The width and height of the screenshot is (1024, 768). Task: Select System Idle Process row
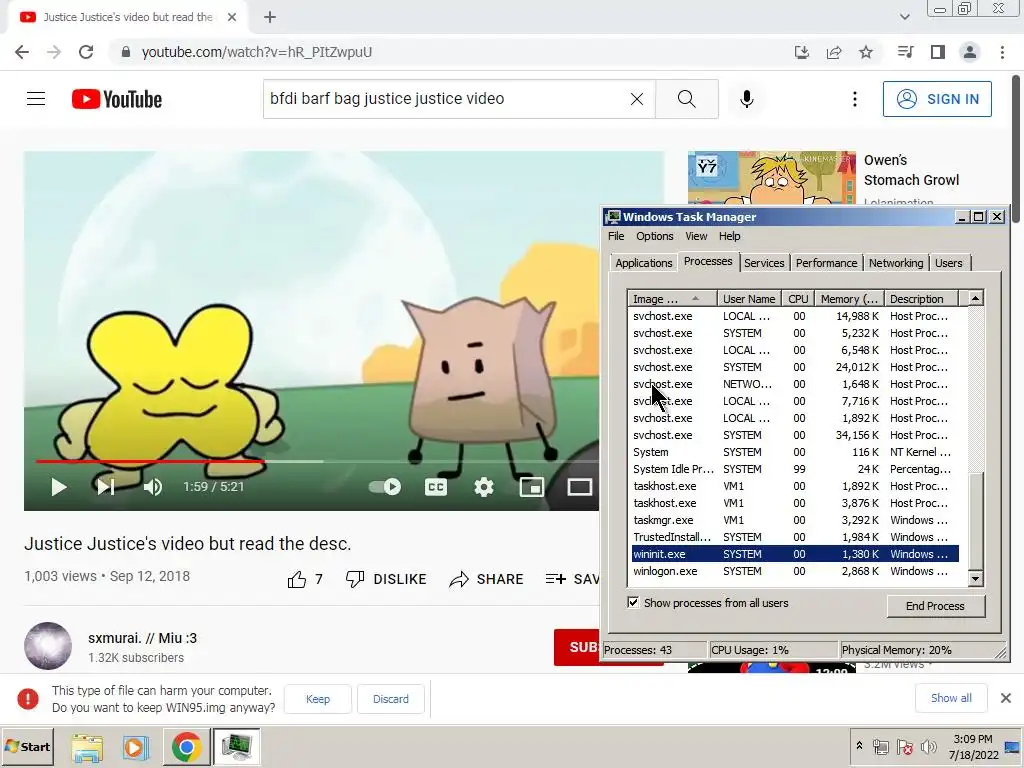click(795, 470)
